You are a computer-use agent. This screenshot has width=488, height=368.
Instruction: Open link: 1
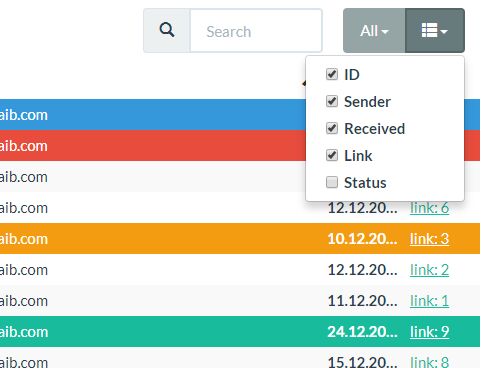[429, 301]
